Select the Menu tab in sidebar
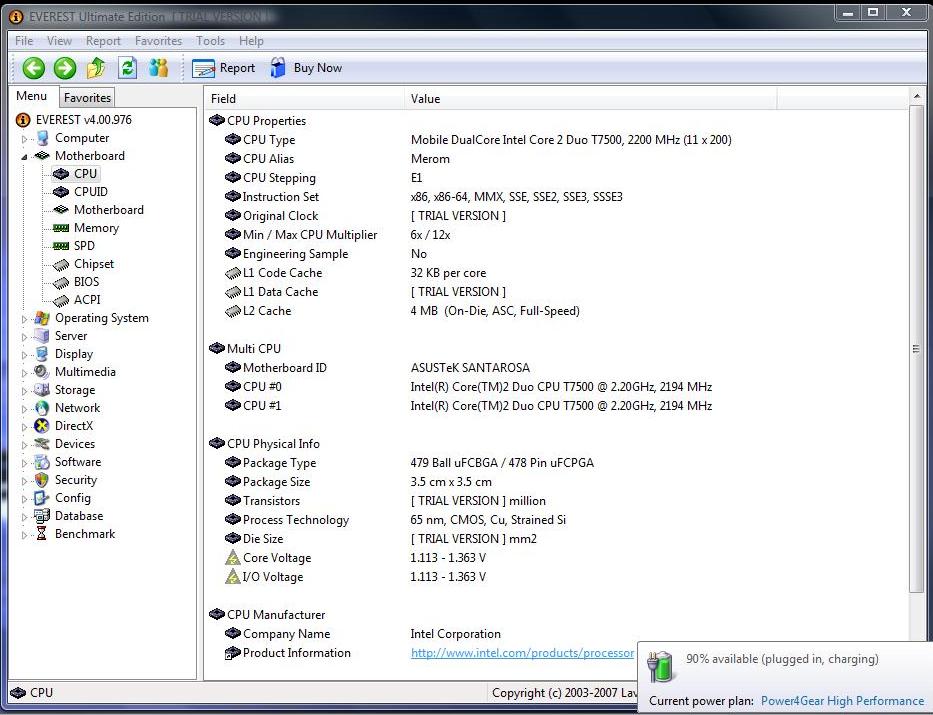 pyautogui.click(x=32, y=96)
